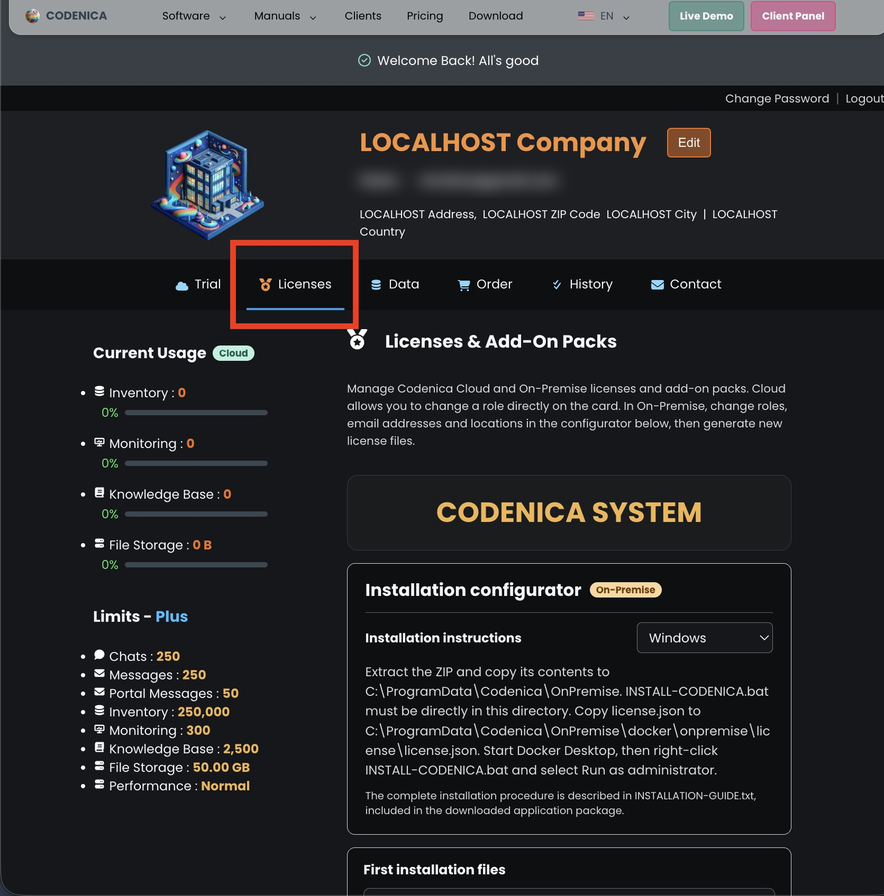Click the envelope icon beside Contact

[x=657, y=285]
